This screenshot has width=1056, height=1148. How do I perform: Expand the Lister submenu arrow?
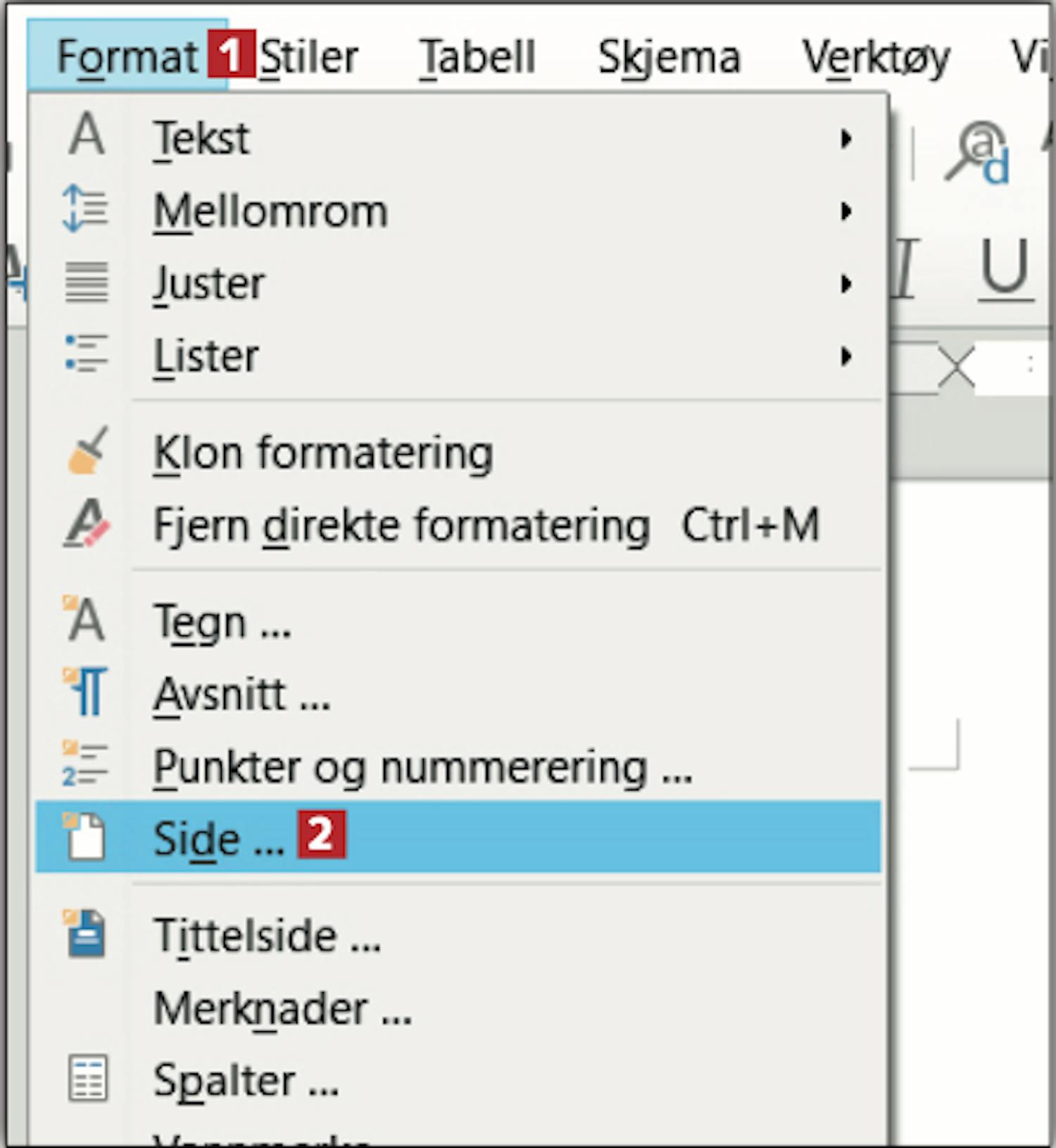pos(846,357)
